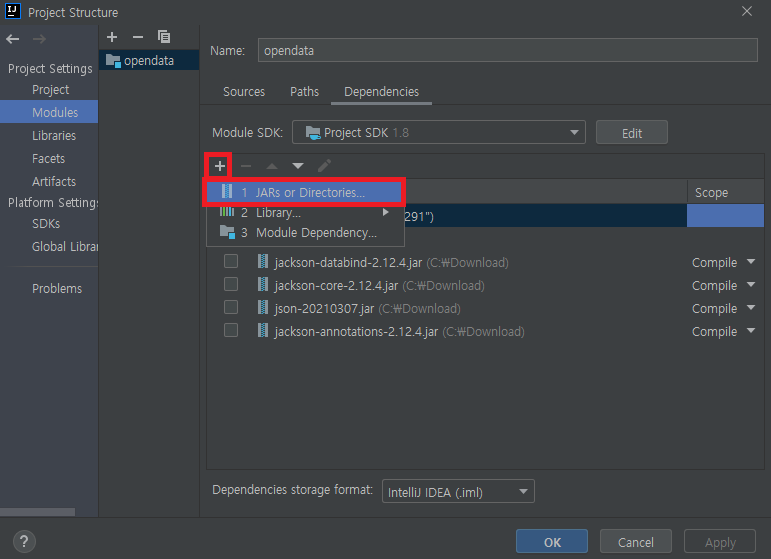Open the Problems page
The image size is (771, 559).
57,289
